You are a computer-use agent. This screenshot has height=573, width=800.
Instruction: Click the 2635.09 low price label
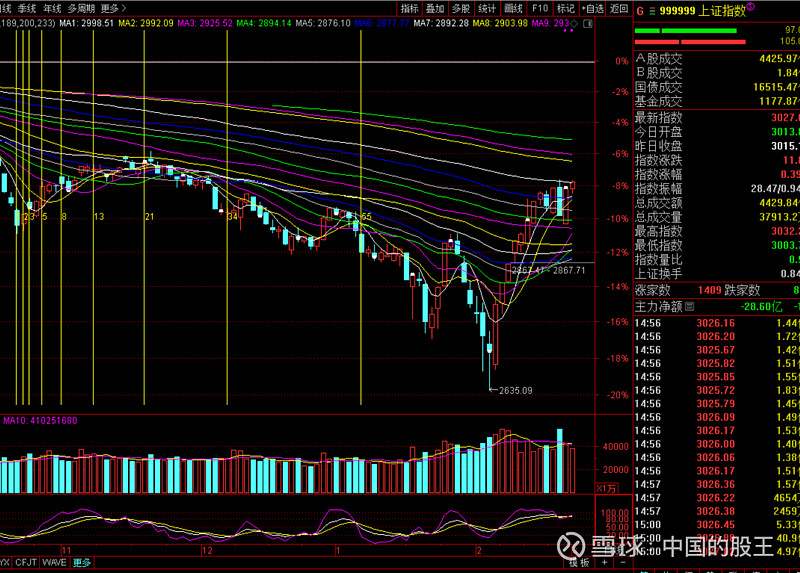click(x=515, y=390)
